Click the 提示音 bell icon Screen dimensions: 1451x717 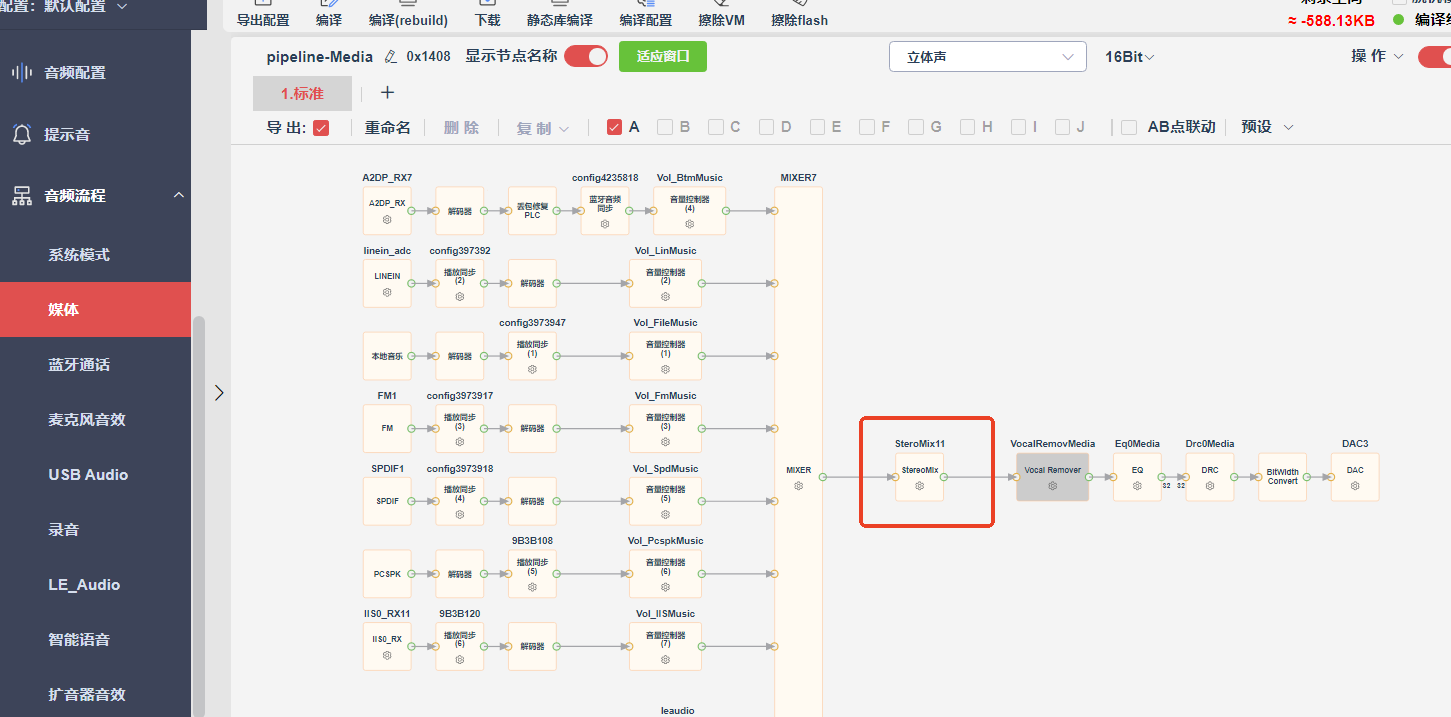click(22, 134)
